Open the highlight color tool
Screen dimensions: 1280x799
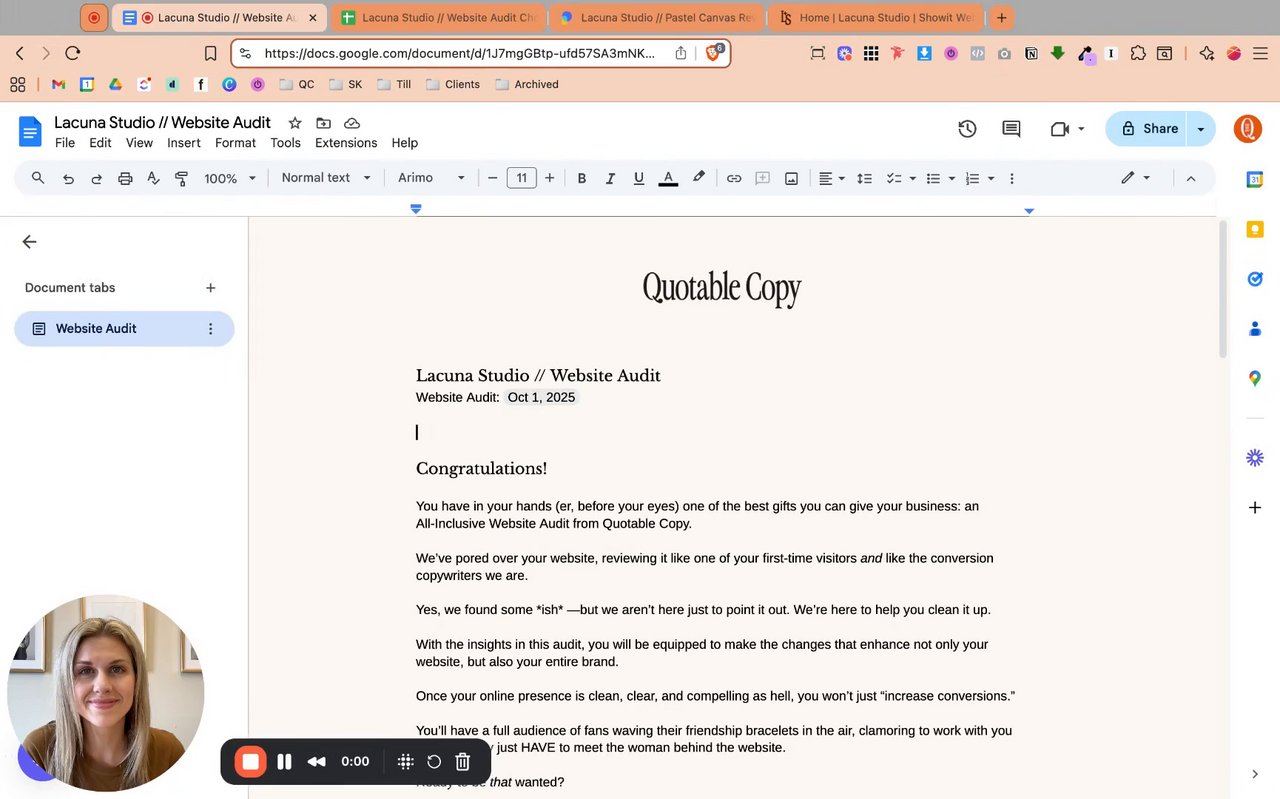pos(698,178)
